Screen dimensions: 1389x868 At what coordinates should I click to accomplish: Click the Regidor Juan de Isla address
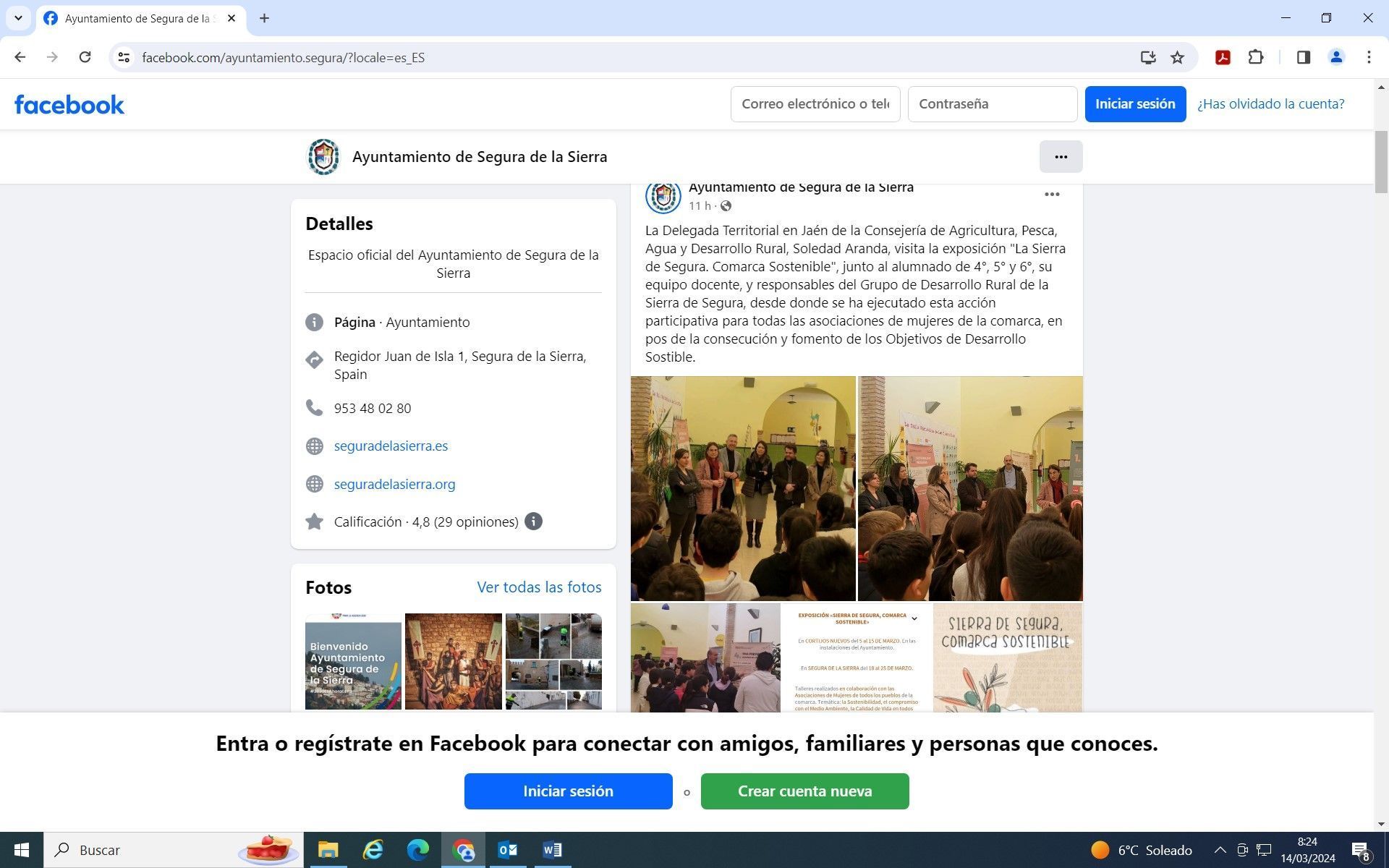pos(460,365)
